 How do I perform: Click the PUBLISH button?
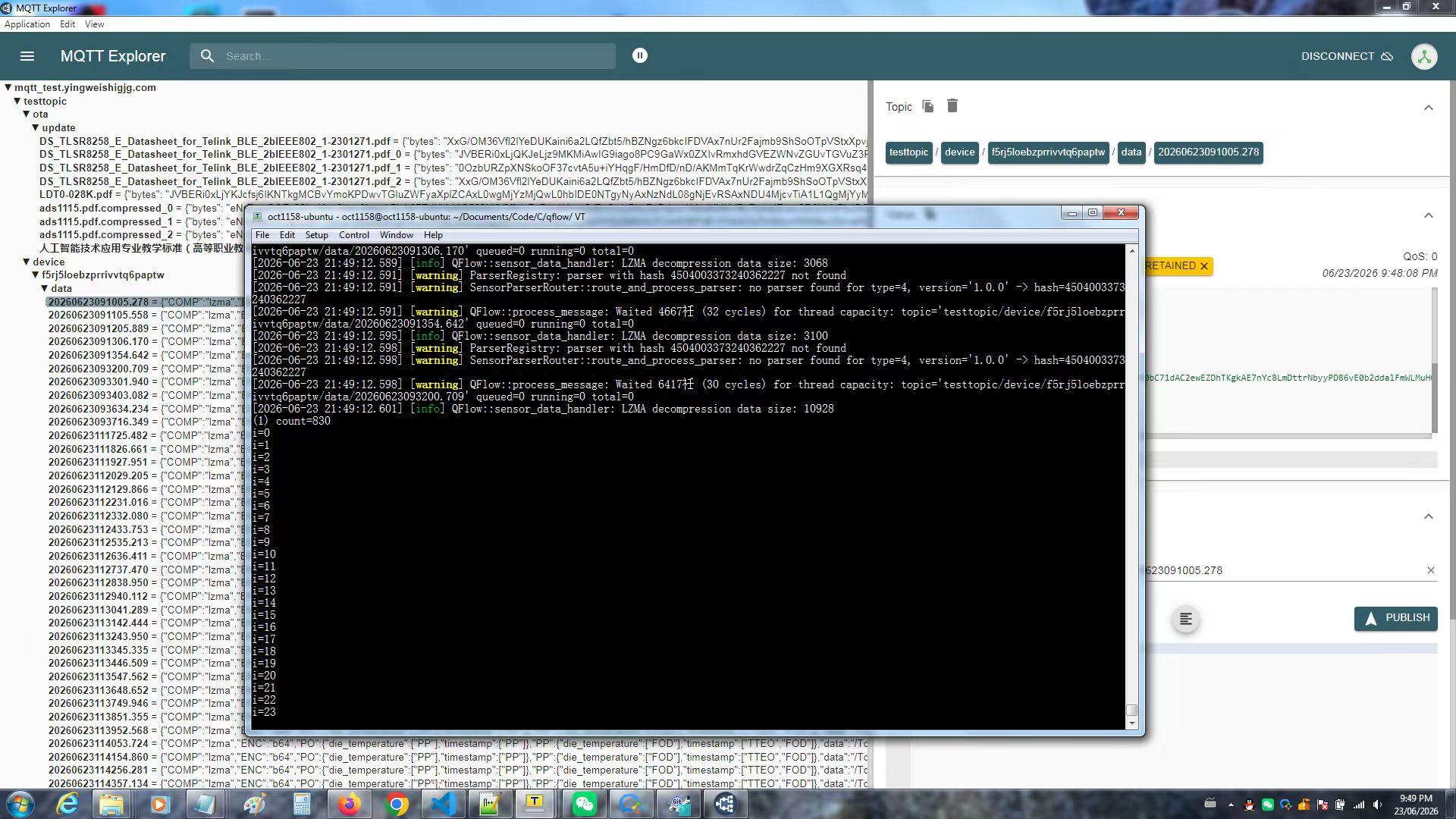click(1396, 618)
